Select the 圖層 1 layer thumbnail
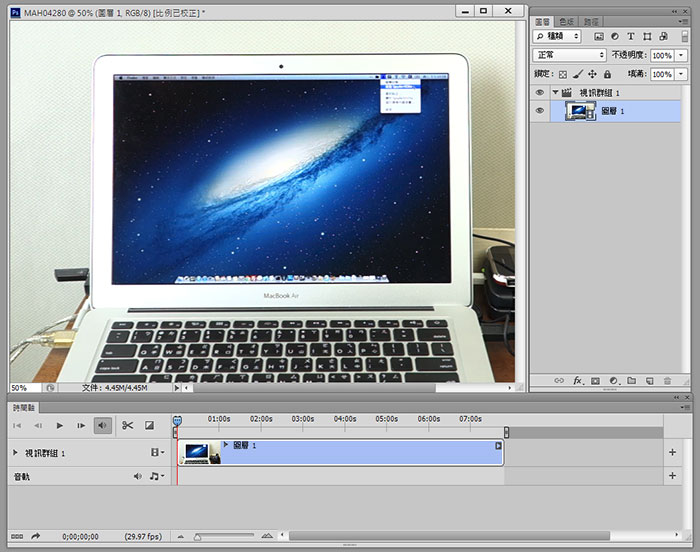 tap(580, 111)
